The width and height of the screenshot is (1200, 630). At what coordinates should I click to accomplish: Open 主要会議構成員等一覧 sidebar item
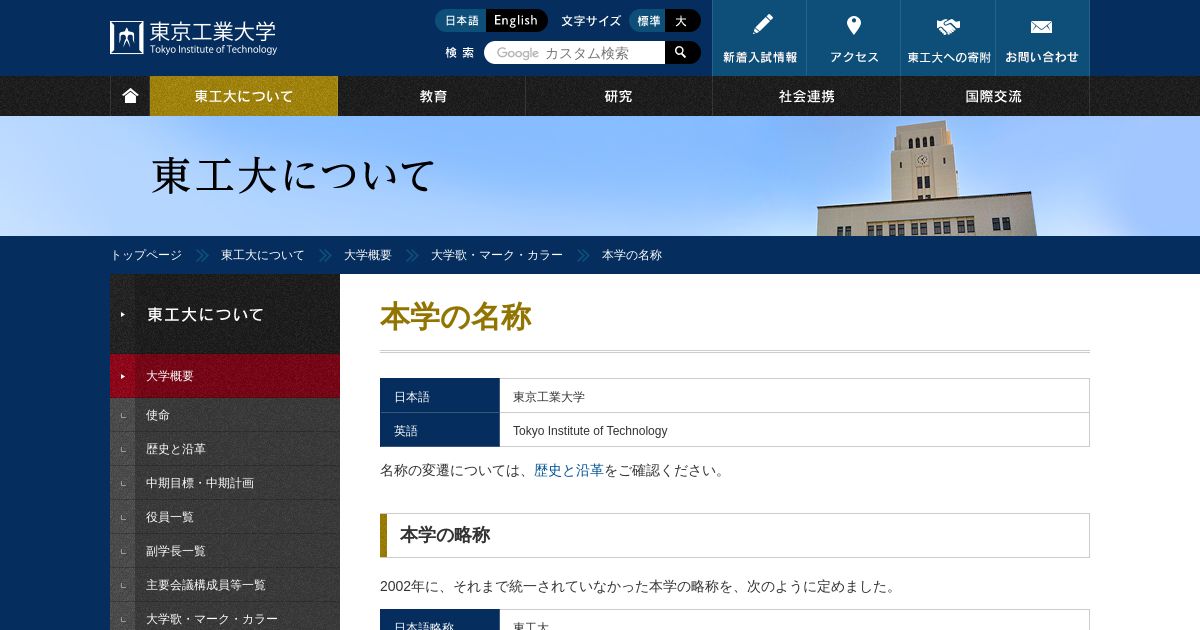pos(225,585)
